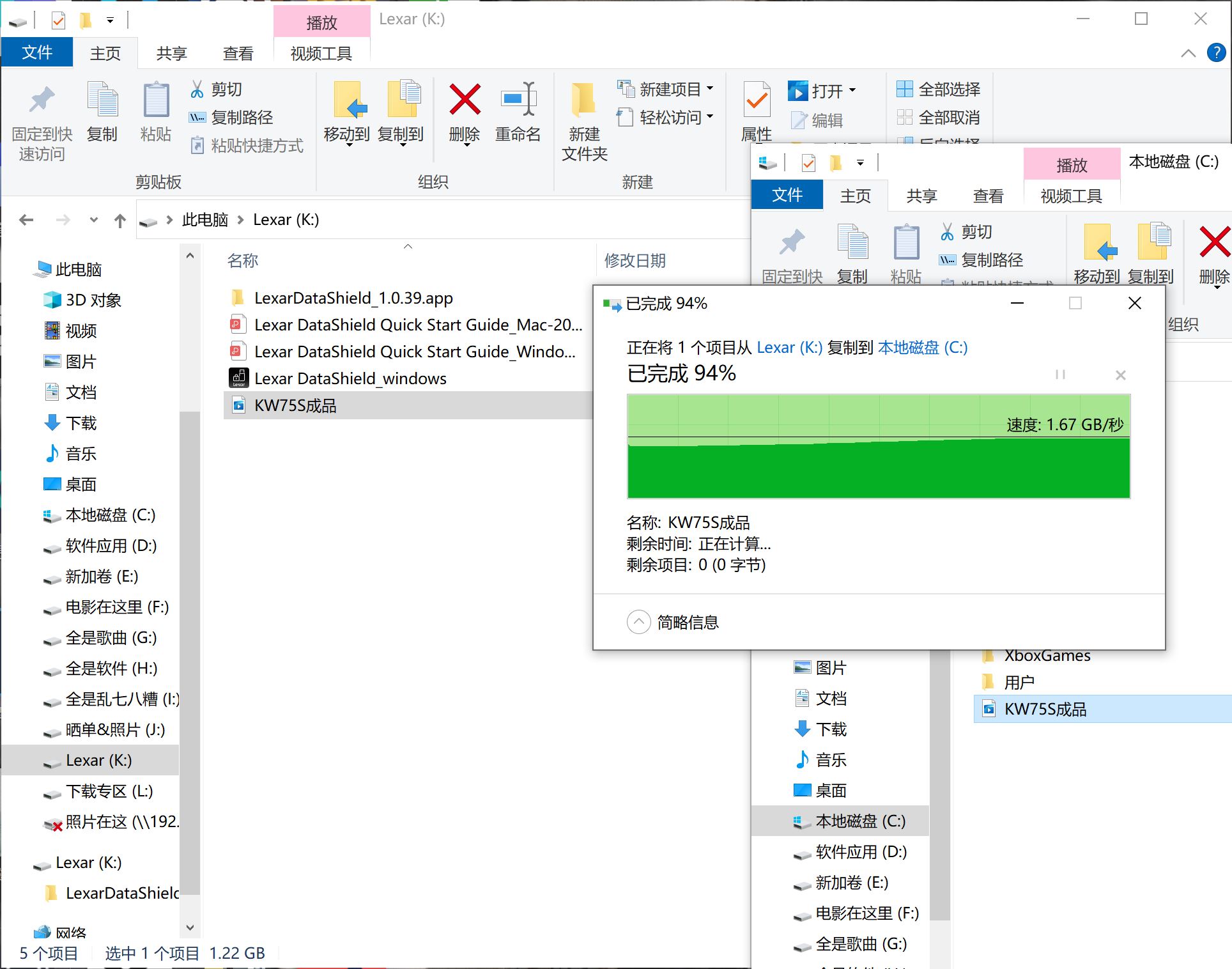Open the 文件 menu in Lexar window
The image size is (1232, 969).
[37, 52]
